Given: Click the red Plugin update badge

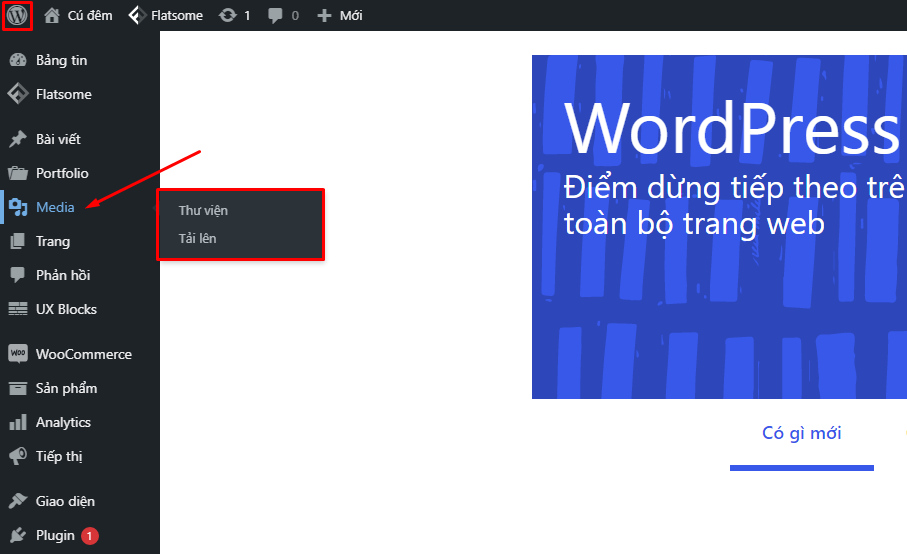Looking at the screenshot, I should [x=90, y=536].
